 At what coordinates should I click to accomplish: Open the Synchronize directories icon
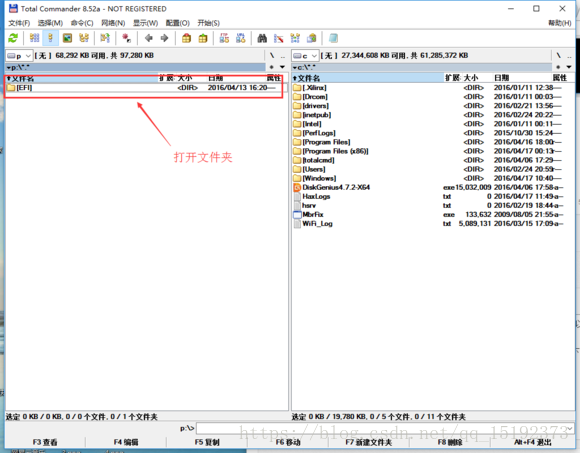(295, 38)
